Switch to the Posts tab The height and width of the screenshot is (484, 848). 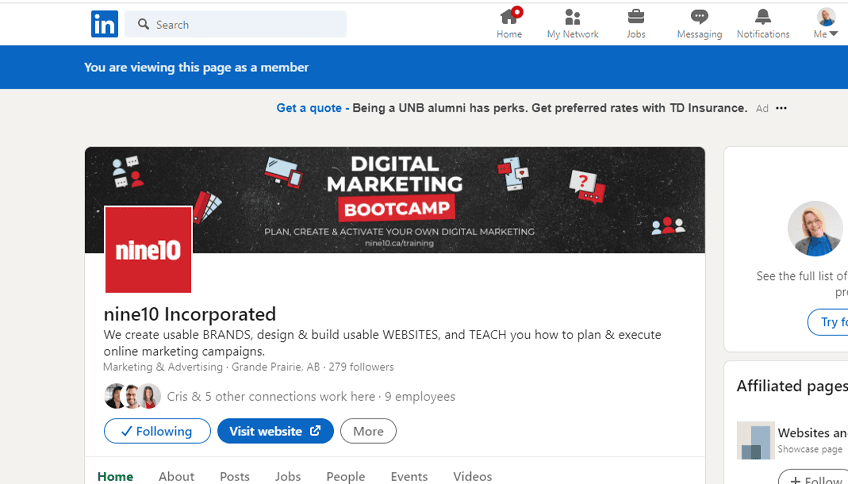click(x=235, y=476)
